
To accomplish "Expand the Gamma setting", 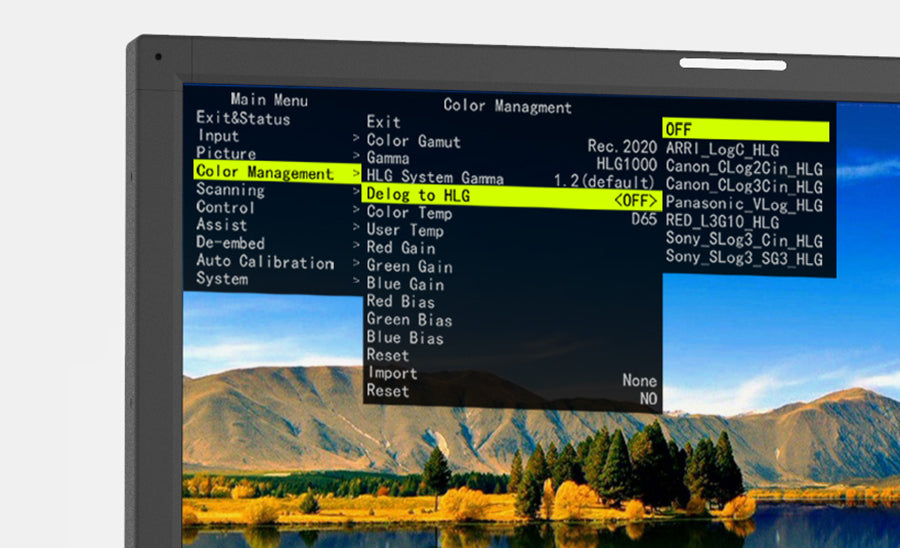I will [x=388, y=159].
